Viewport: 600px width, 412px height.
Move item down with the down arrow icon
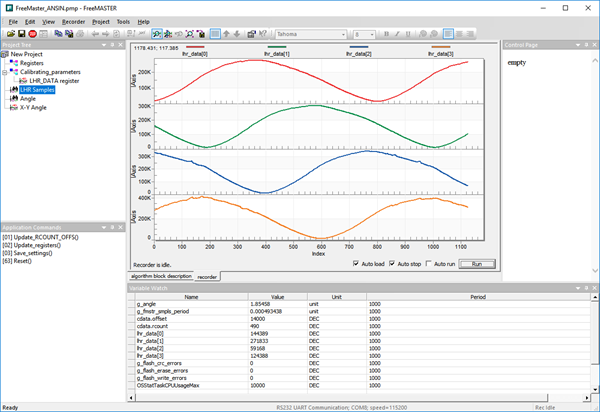click(x=237, y=34)
